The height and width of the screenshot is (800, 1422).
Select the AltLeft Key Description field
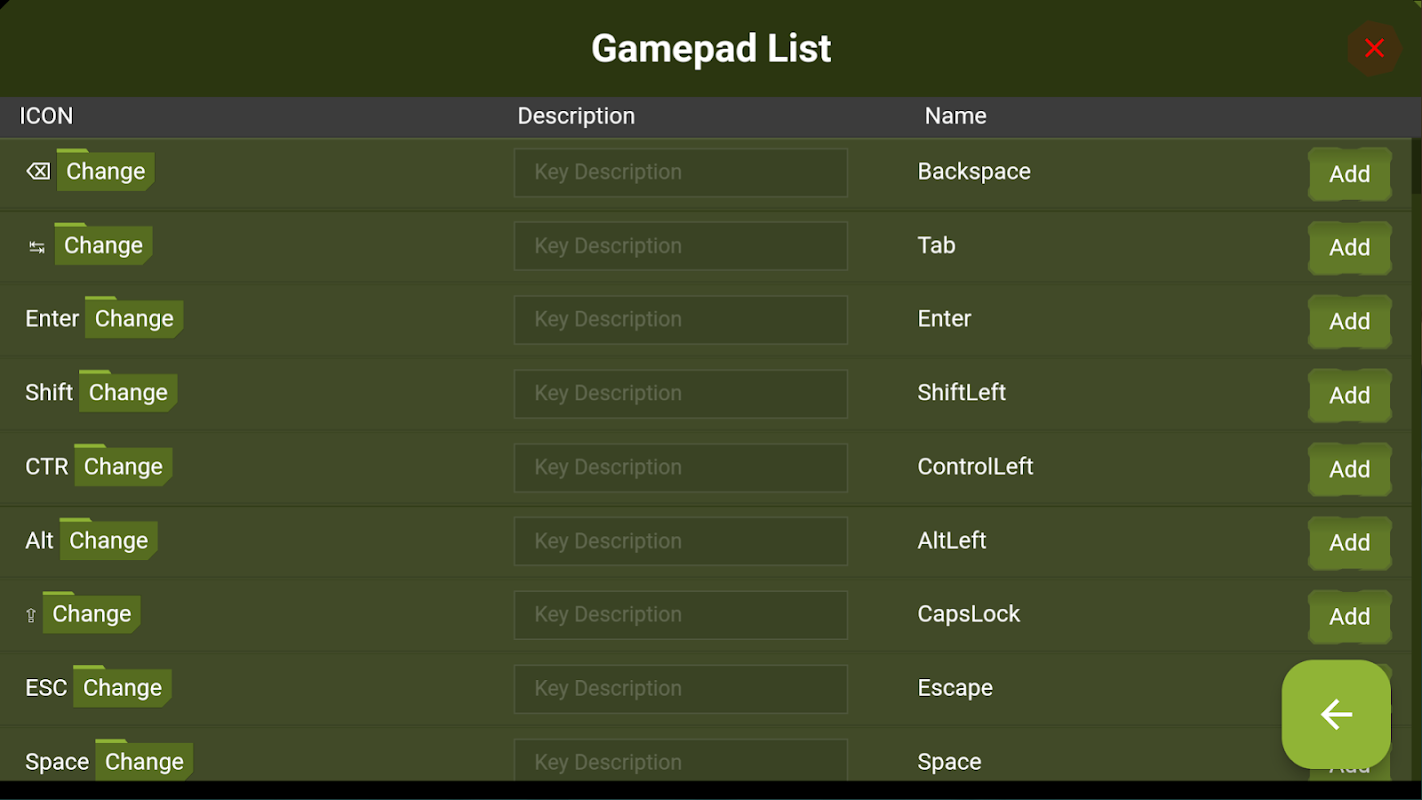pos(680,541)
